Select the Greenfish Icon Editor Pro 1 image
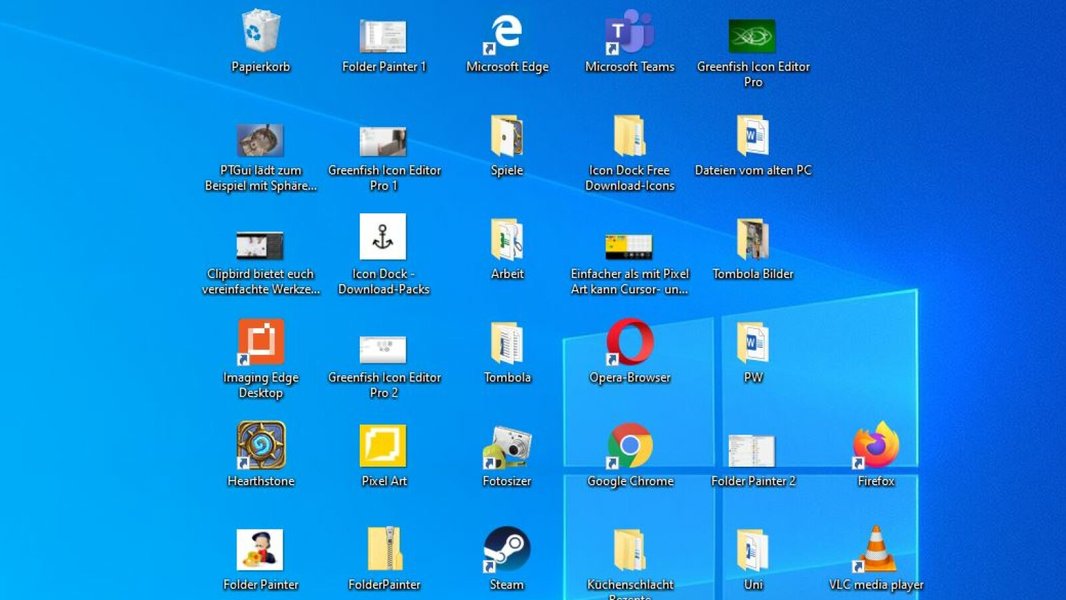This screenshot has height=600, width=1066. click(383, 141)
